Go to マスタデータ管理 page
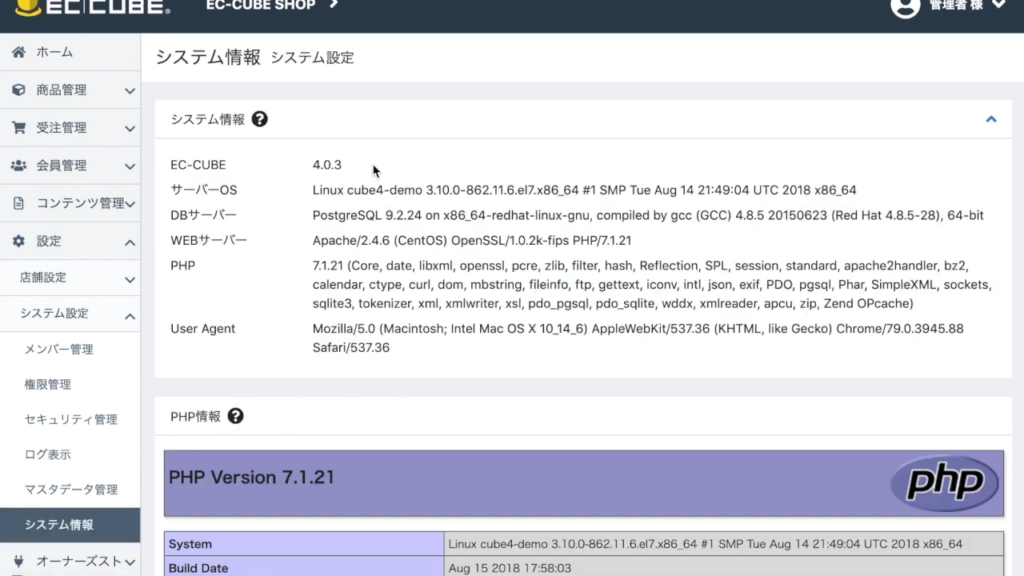 point(71,489)
